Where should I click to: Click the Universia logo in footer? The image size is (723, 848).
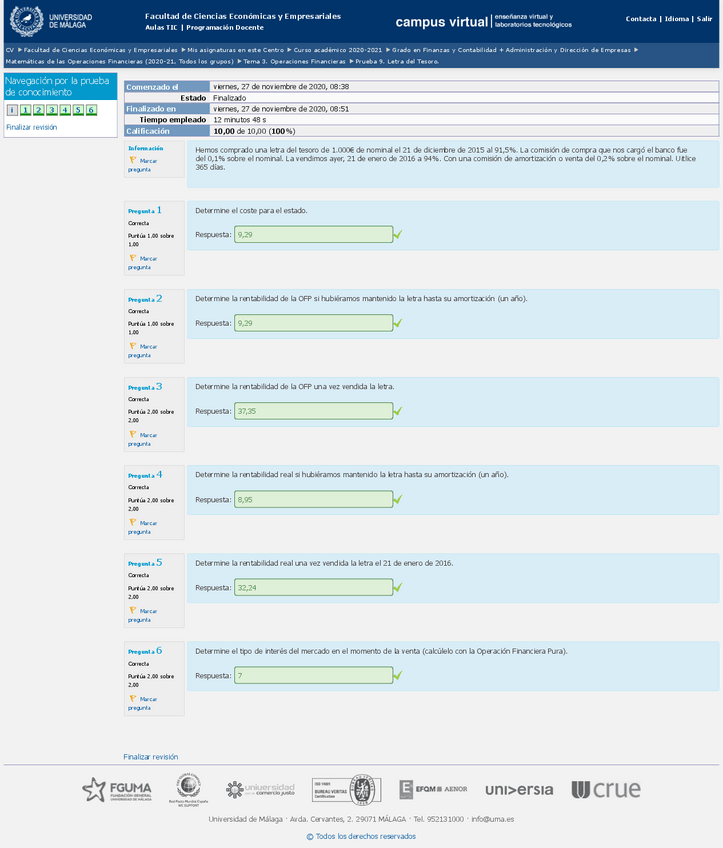click(x=519, y=790)
